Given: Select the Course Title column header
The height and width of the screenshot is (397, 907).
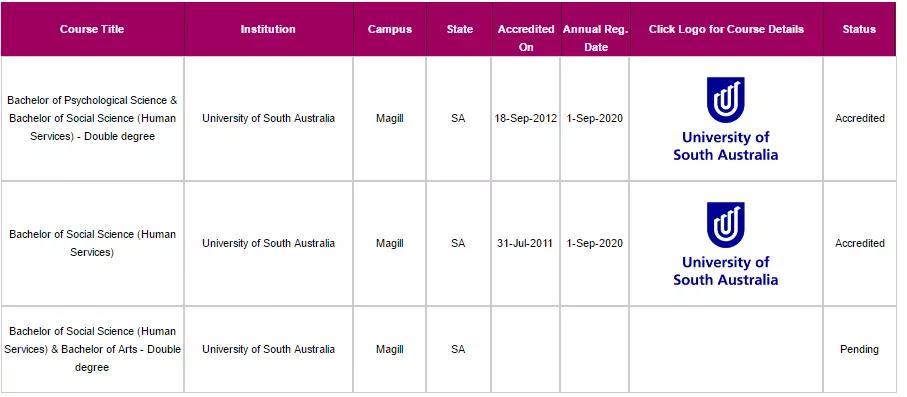Looking at the screenshot, I should (92, 29).
